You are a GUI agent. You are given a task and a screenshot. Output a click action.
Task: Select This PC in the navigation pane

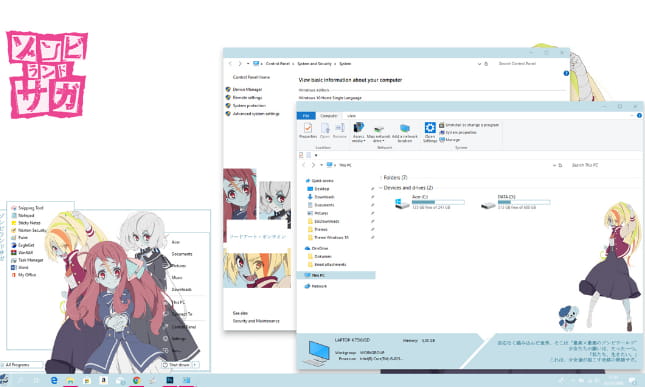336,275
